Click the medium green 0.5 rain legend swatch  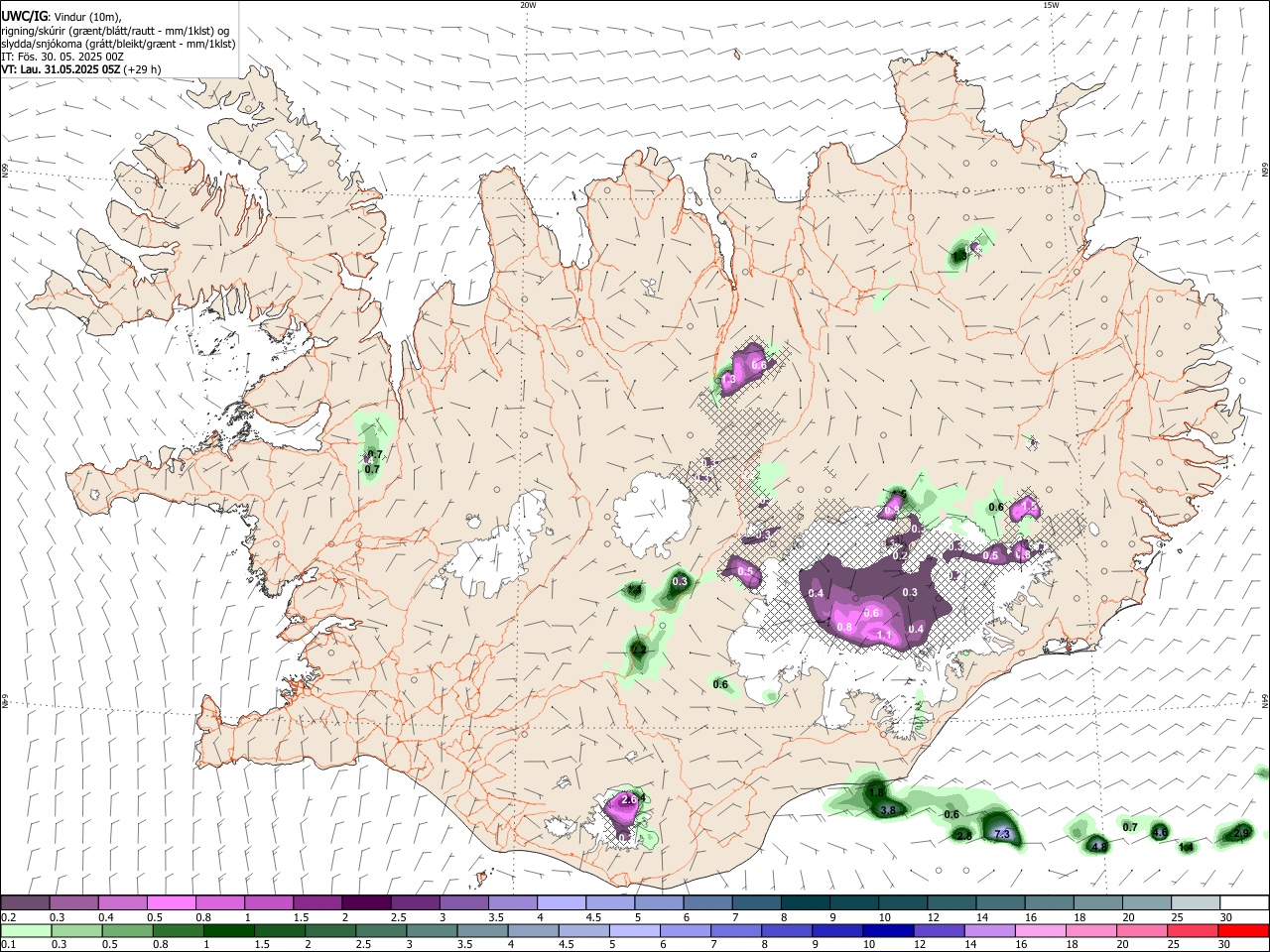[x=127, y=930]
